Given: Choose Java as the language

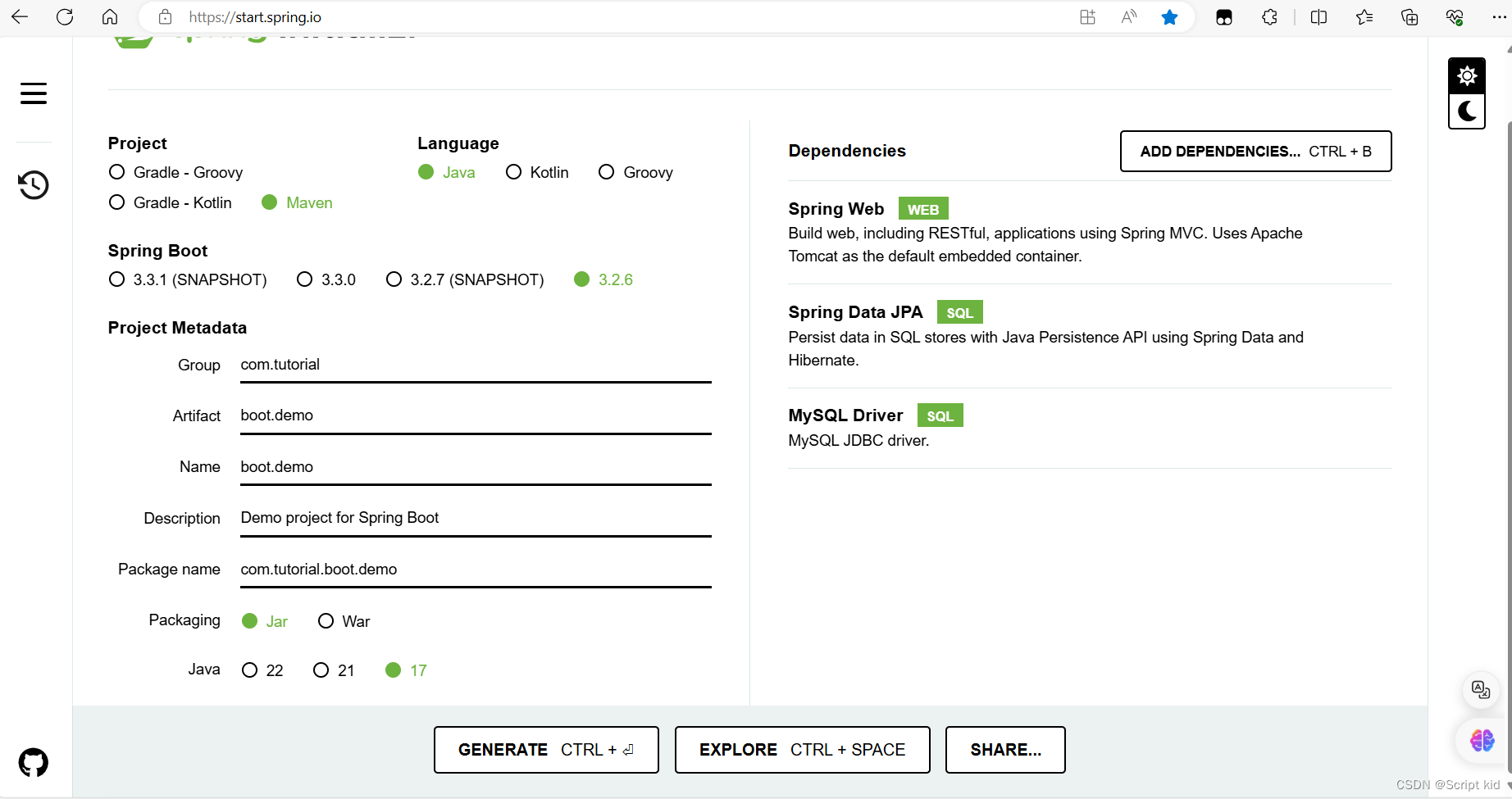Looking at the screenshot, I should (x=446, y=172).
